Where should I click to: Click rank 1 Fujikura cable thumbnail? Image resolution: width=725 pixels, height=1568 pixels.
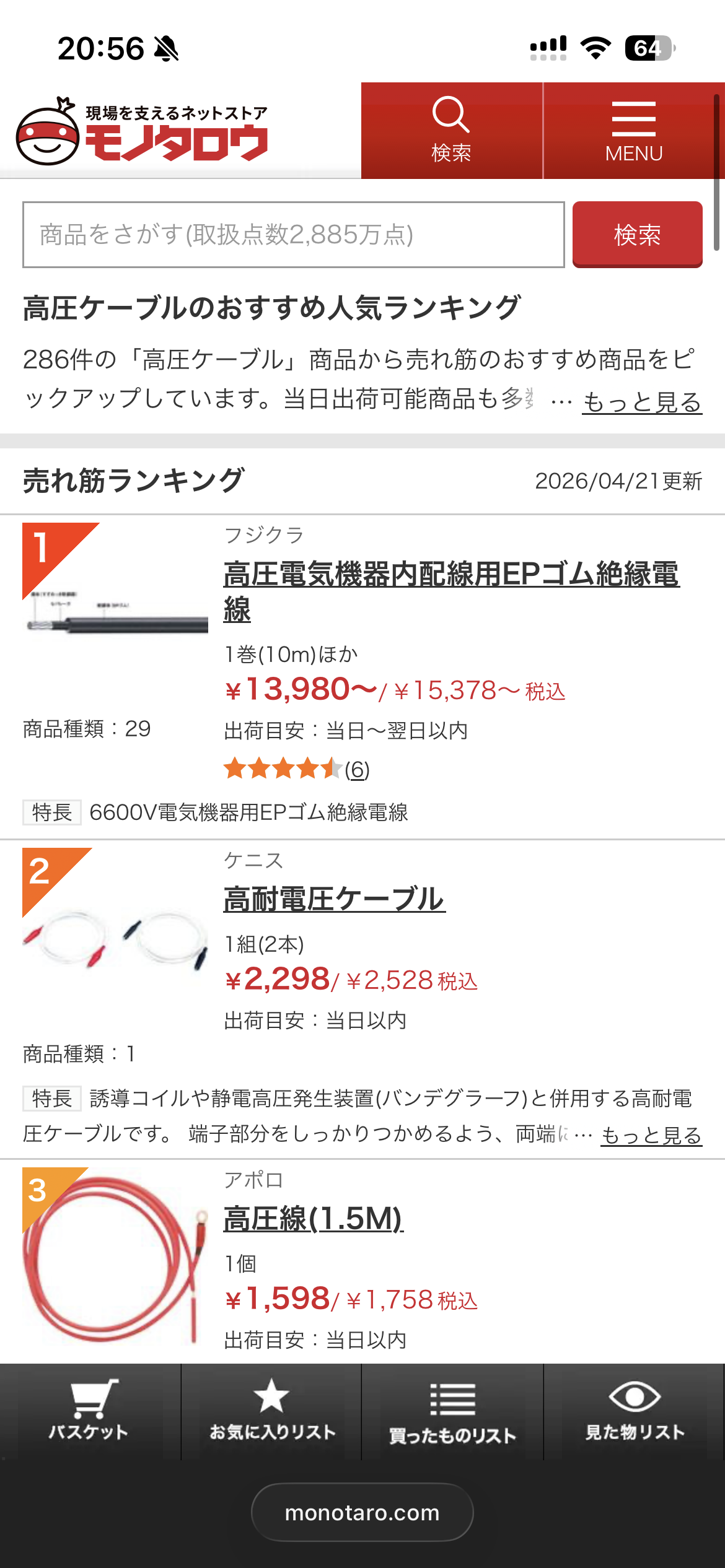pyautogui.click(x=116, y=616)
